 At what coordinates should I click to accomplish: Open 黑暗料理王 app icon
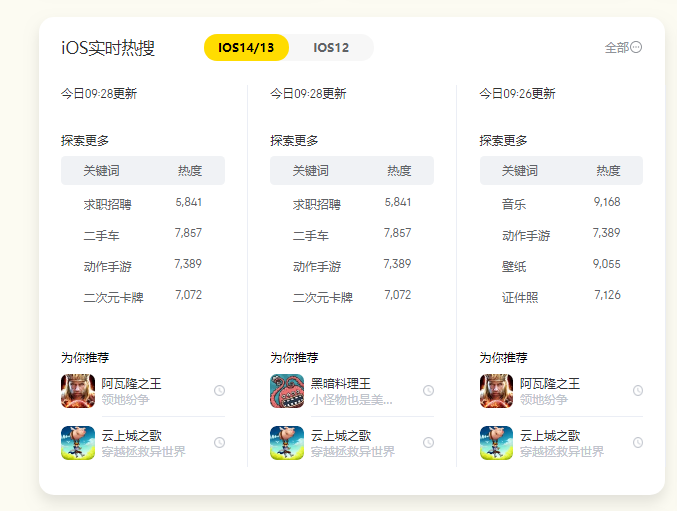click(x=287, y=391)
